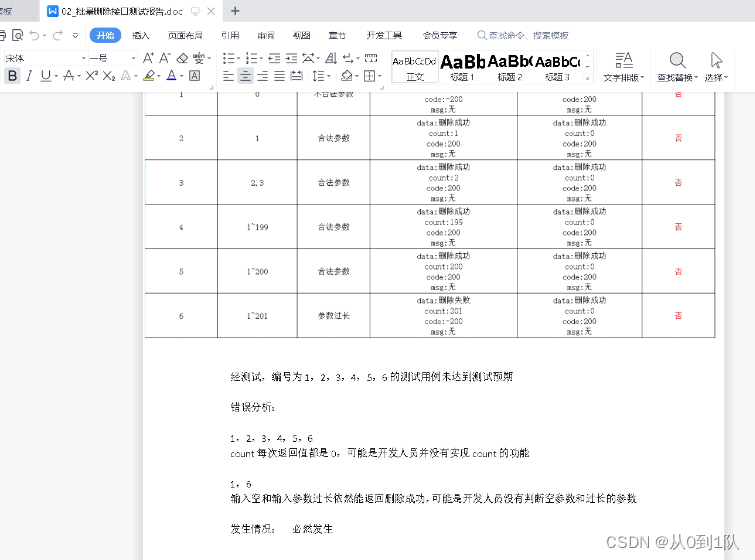Image resolution: width=755 pixels, height=560 pixels.
Task: Click the bulleted list icon
Action: click(x=228, y=58)
